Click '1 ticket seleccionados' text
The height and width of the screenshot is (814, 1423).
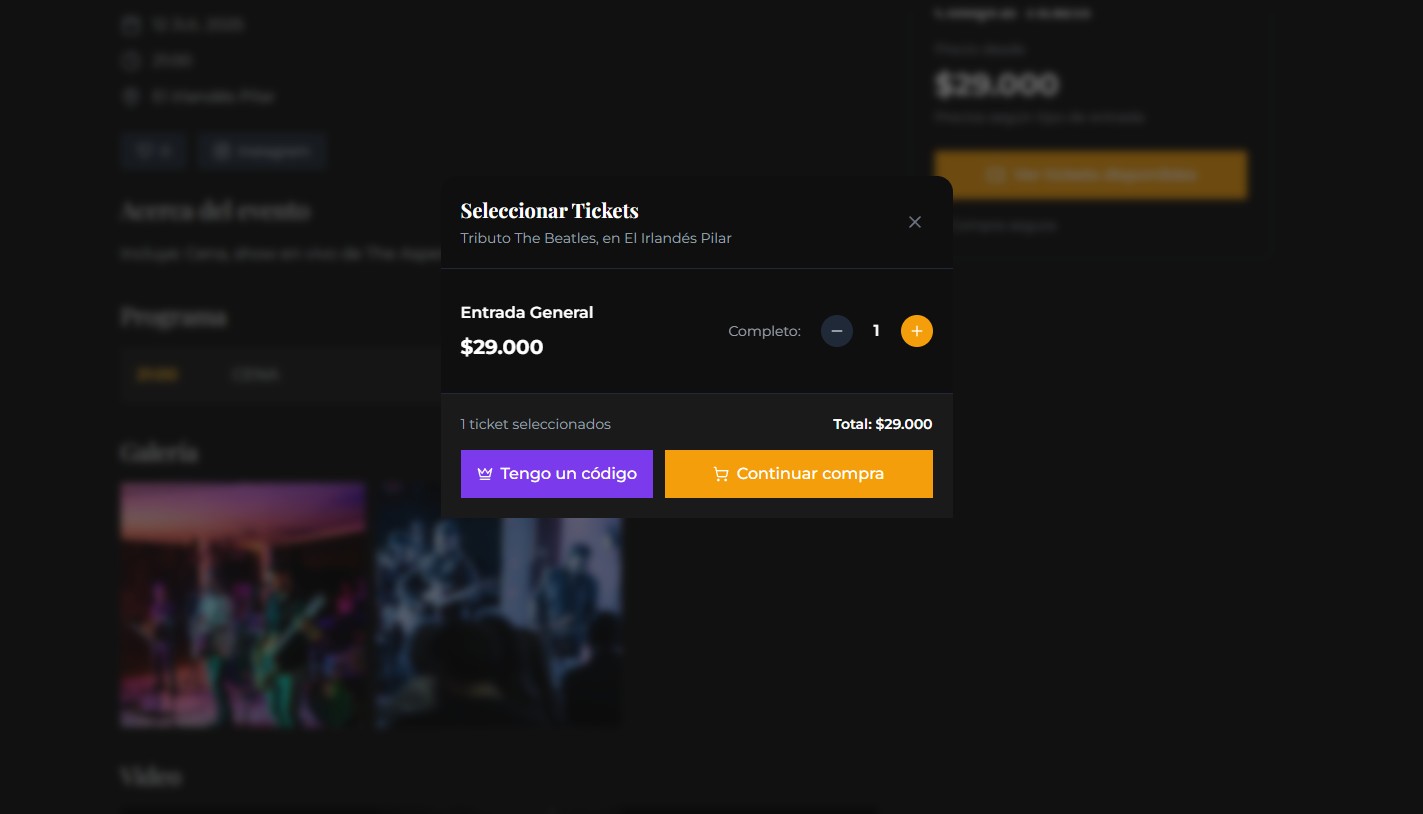pyautogui.click(x=536, y=424)
